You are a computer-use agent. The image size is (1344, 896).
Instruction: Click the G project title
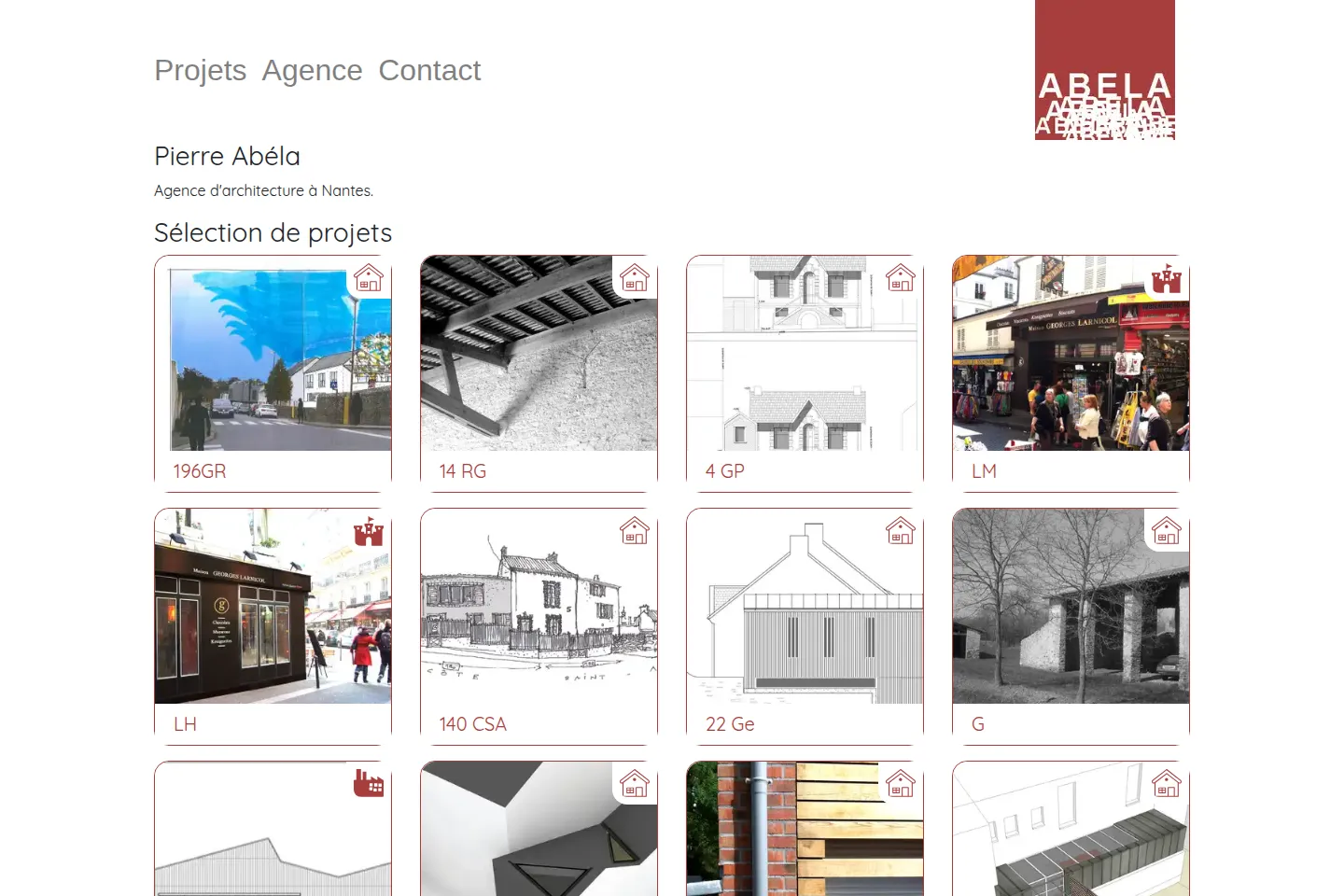pyautogui.click(x=978, y=724)
